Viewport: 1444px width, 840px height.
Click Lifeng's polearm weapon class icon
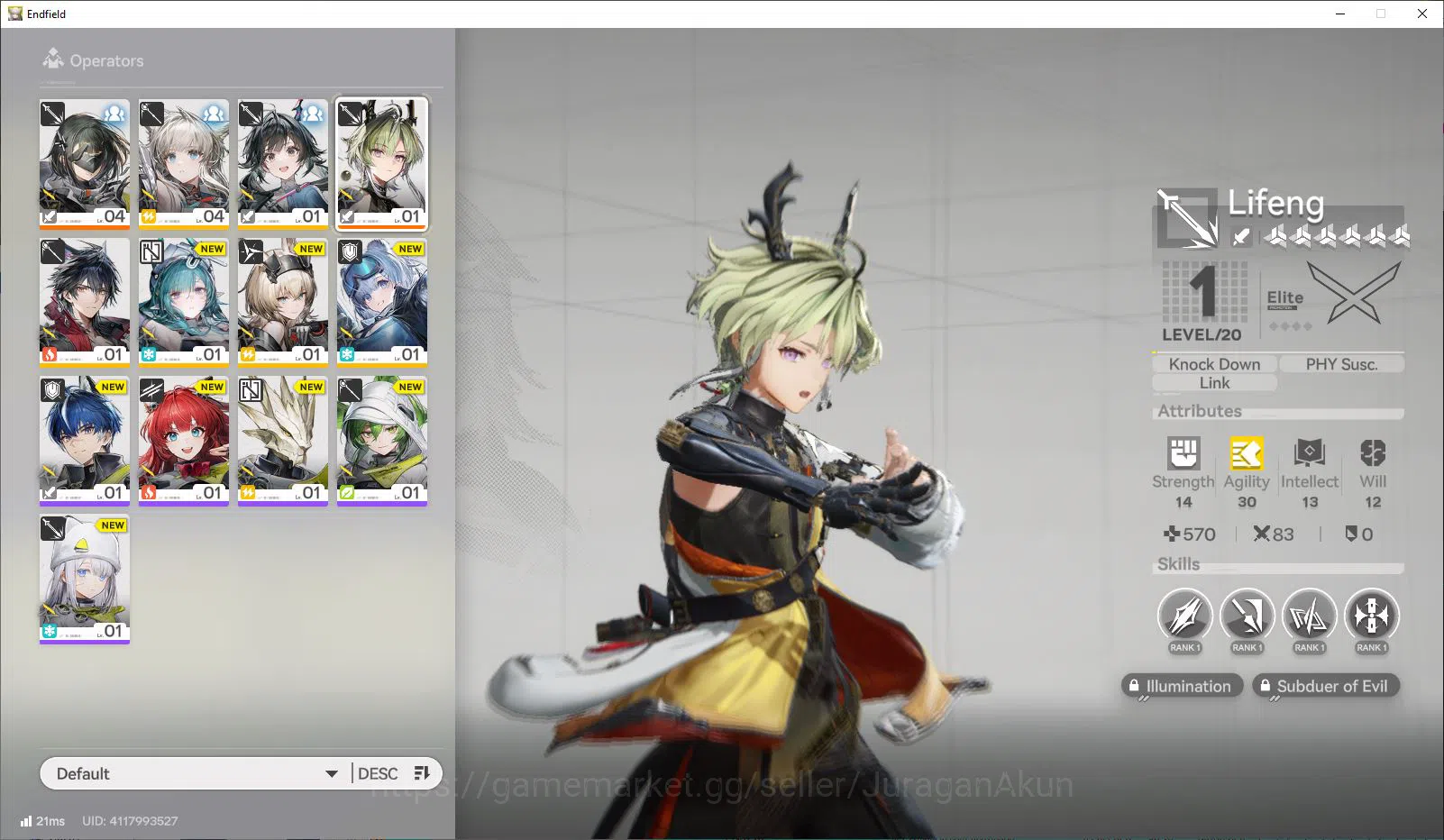tap(1186, 217)
